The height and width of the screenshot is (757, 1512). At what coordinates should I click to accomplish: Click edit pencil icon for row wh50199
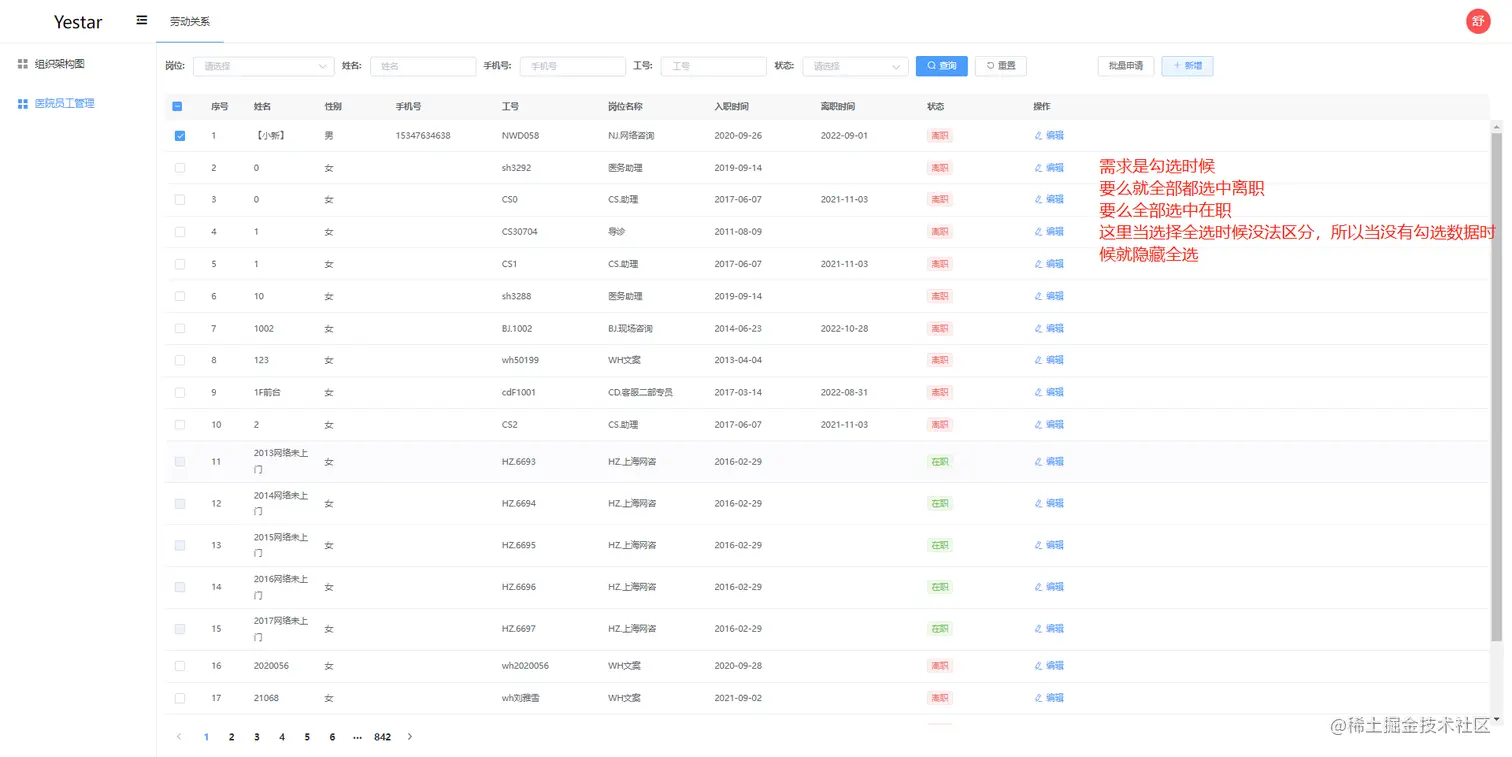[1038, 360]
